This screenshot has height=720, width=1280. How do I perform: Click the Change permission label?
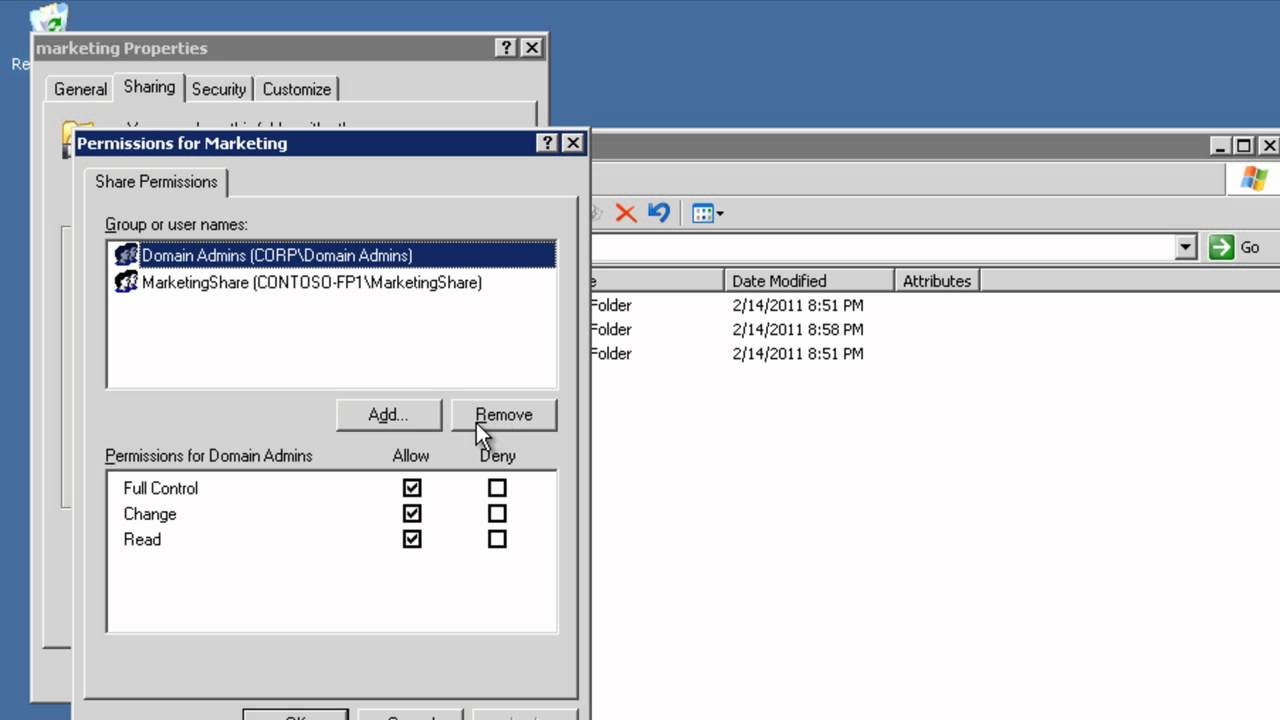pos(150,514)
